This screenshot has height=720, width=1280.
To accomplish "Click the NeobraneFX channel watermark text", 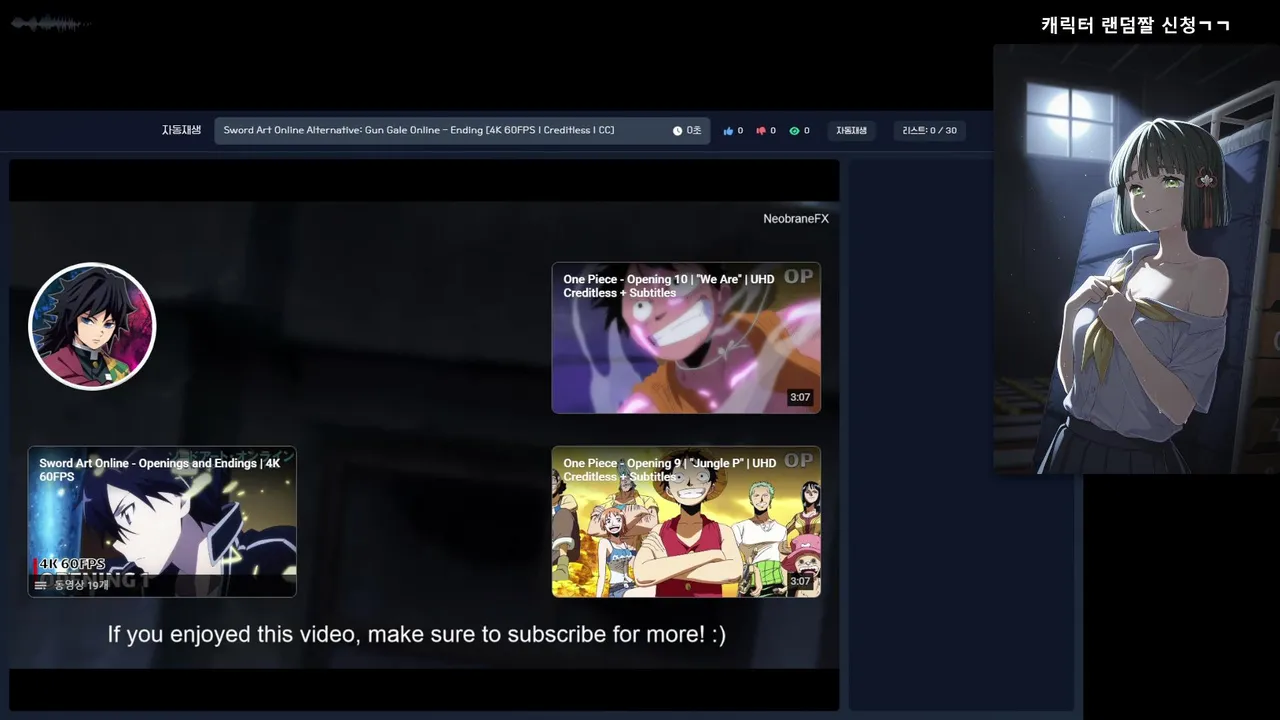I will tap(796, 219).
